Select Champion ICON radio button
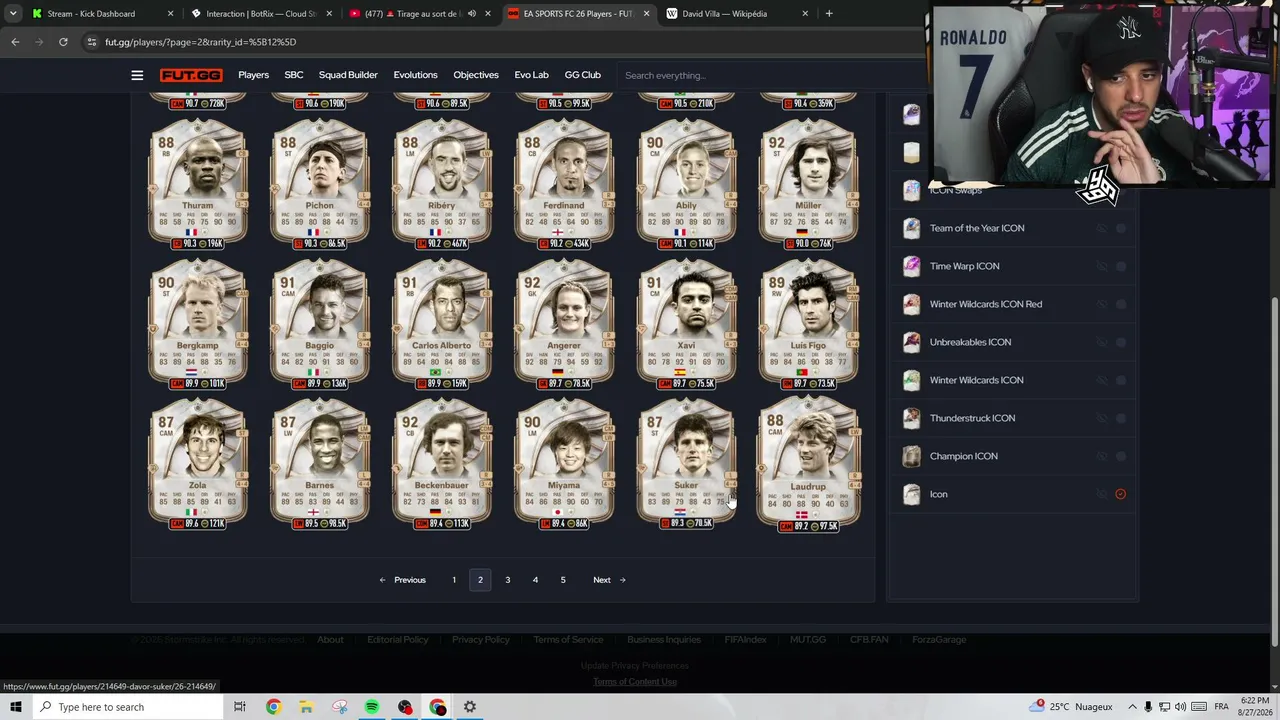 tap(1120, 456)
